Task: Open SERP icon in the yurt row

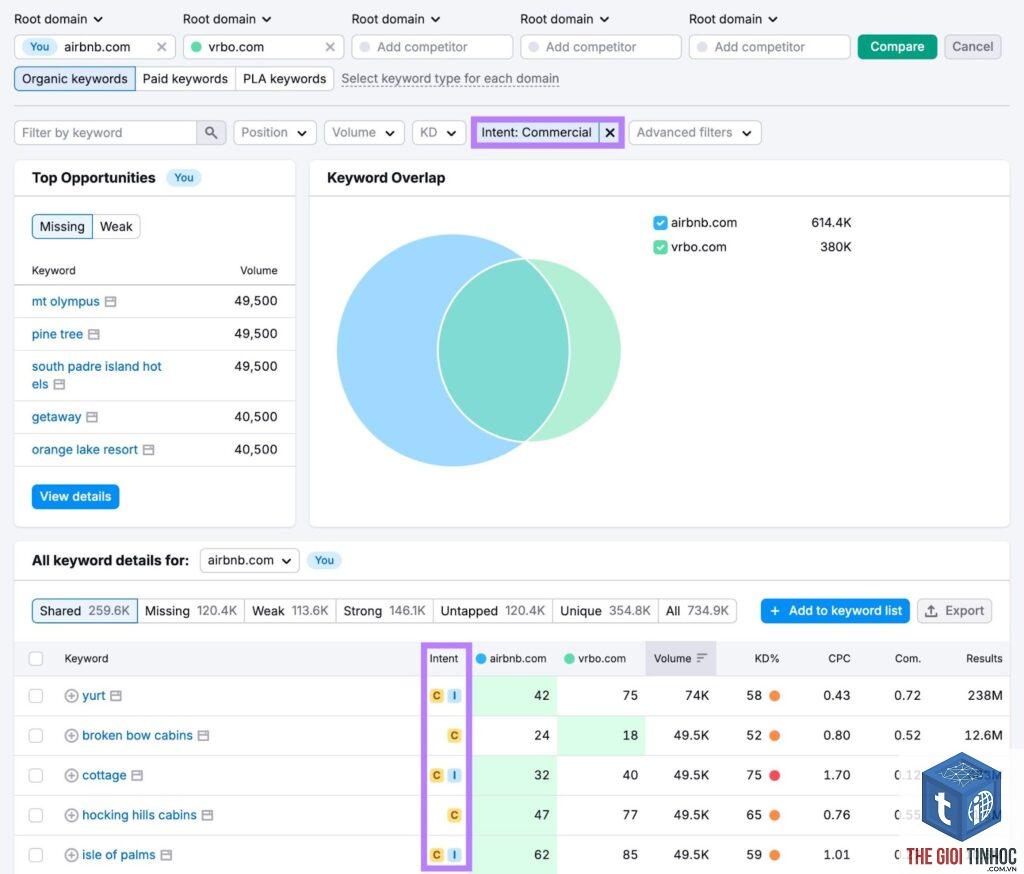Action: (116, 696)
